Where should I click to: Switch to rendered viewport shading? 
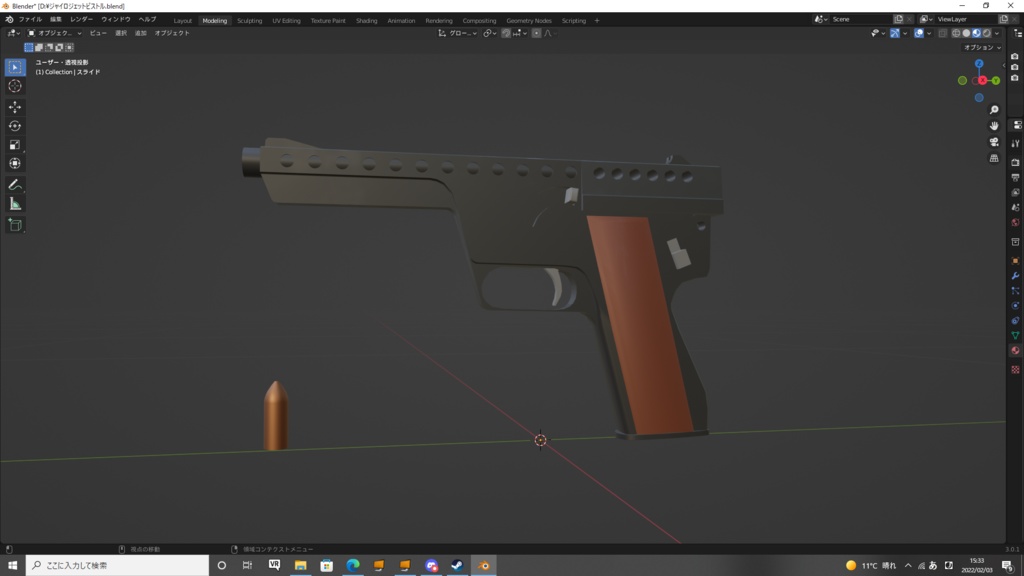(x=987, y=33)
